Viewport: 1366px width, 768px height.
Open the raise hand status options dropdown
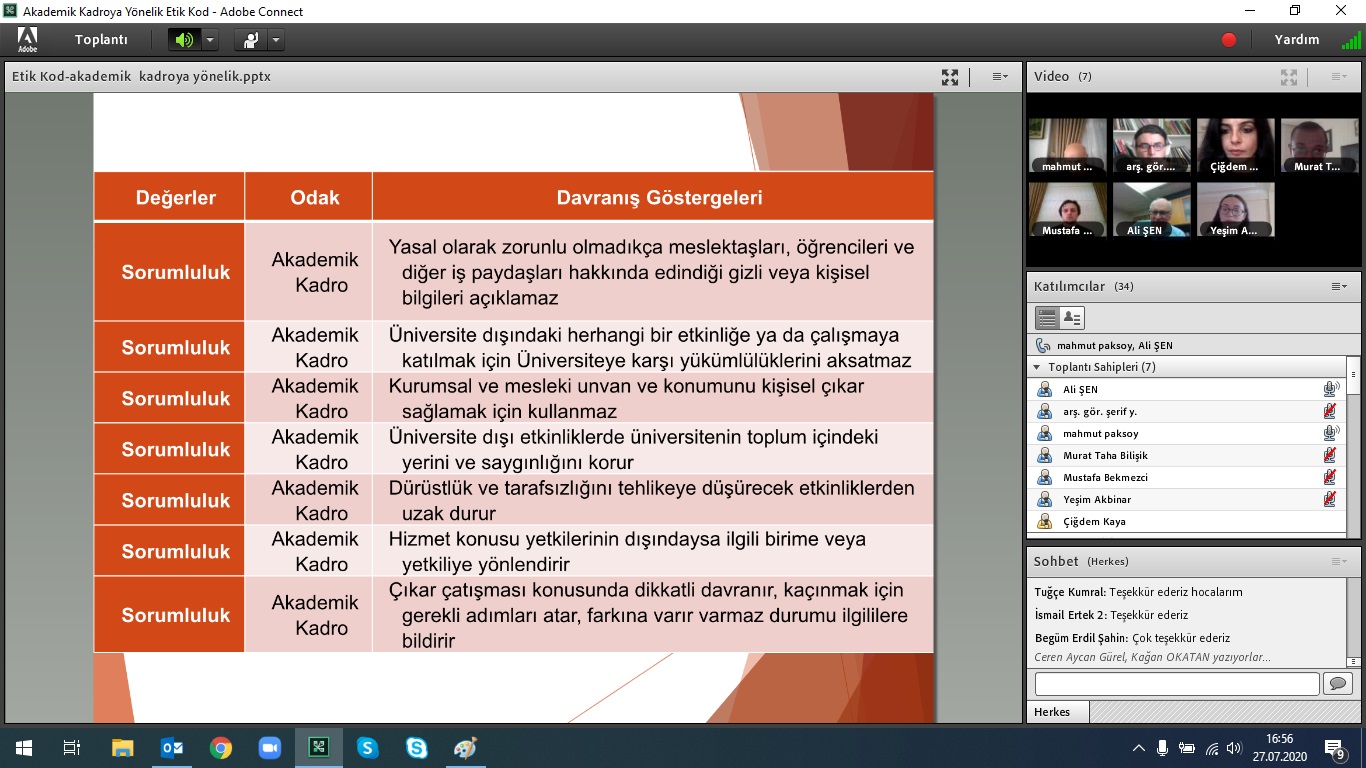[x=276, y=40]
